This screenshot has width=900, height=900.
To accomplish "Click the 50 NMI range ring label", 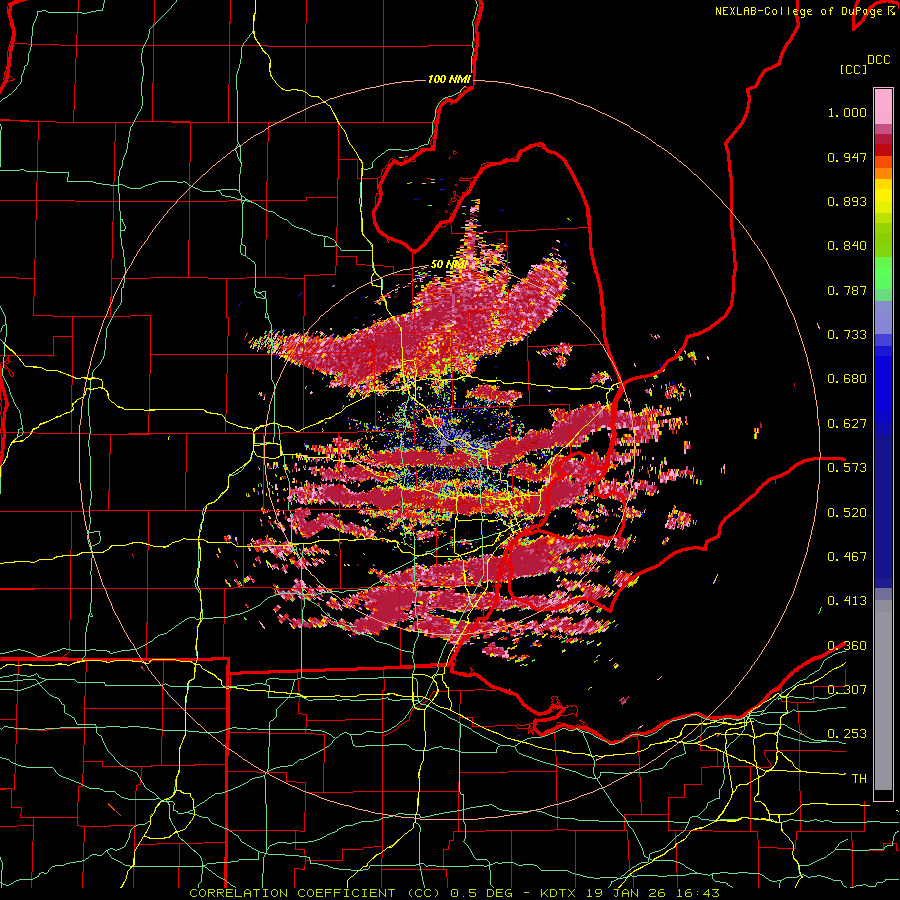I will (448, 264).
